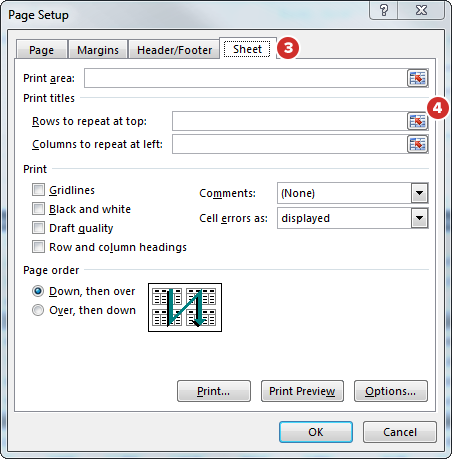Viewport: 452px width, 459px height.
Task: Enable Row and column headings
Action: pos(38,247)
